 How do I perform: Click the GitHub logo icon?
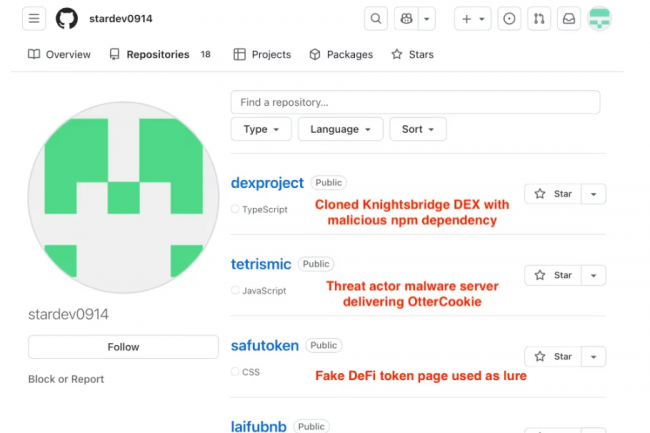pyautogui.click(x=67, y=19)
